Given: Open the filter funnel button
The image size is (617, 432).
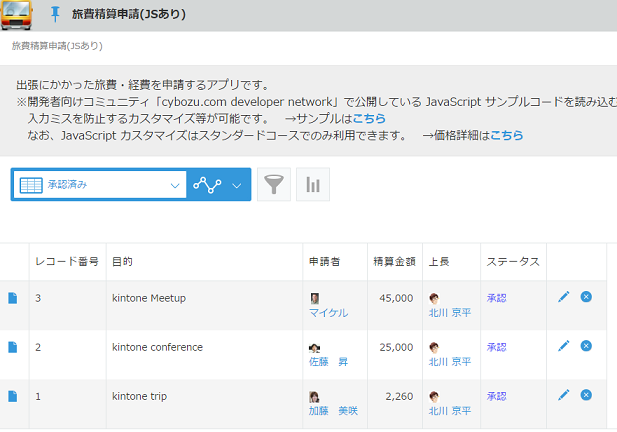Looking at the screenshot, I should click(x=274, y=185).
